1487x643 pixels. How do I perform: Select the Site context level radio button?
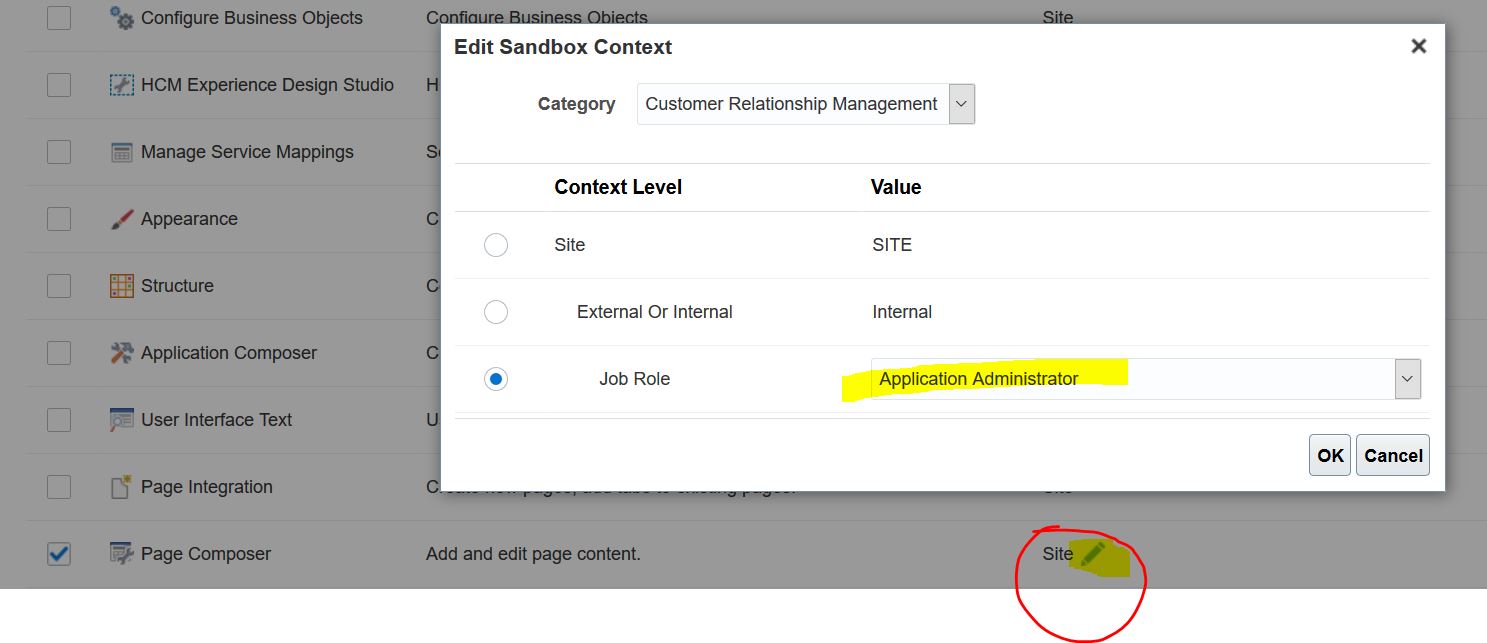coord(496,244)
